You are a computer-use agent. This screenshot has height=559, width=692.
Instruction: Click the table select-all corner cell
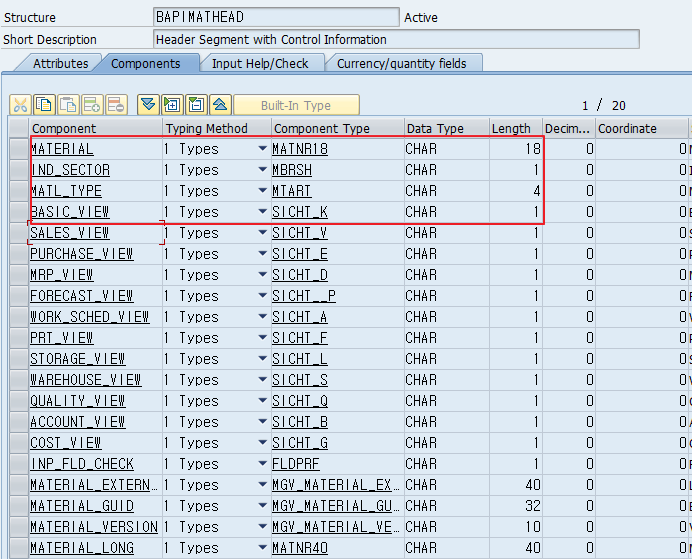(x=19, y=128)
